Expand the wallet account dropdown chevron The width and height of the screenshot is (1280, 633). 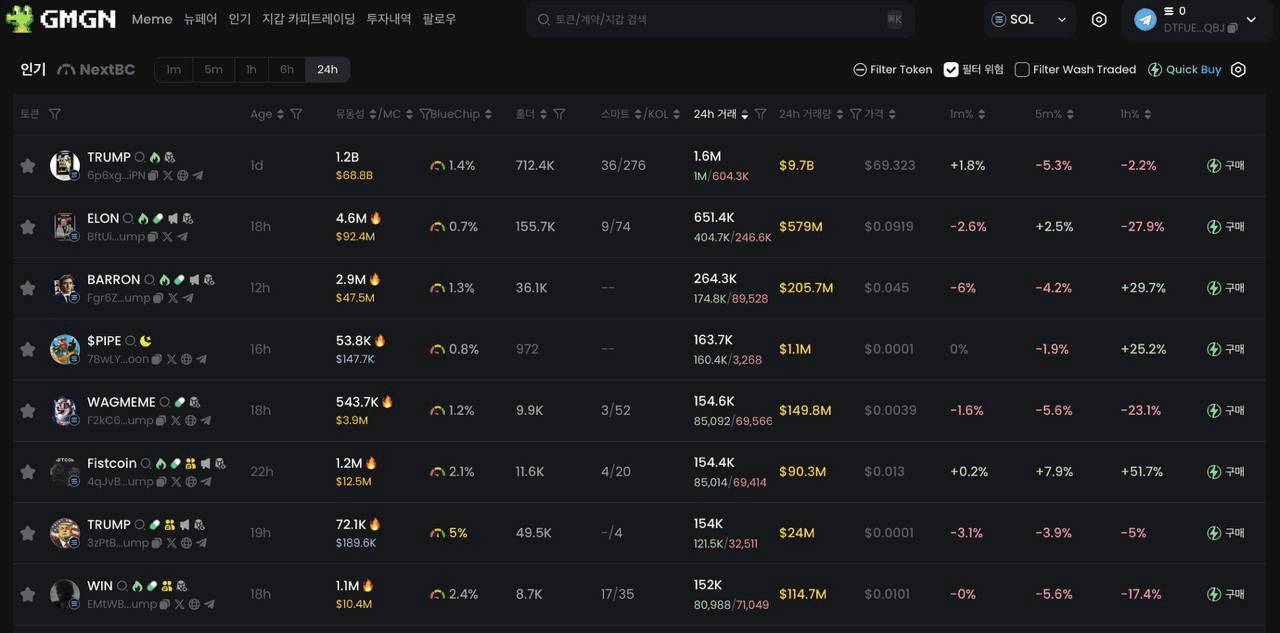pos(1251,20)
